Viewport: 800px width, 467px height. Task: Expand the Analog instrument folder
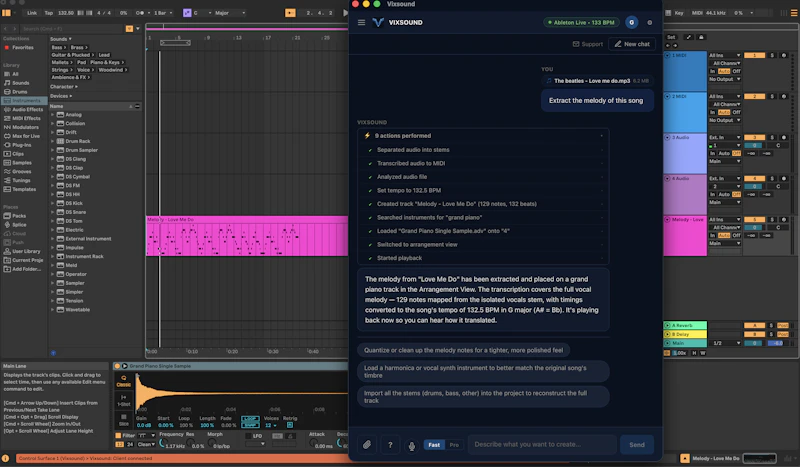(x=53, y=115)
